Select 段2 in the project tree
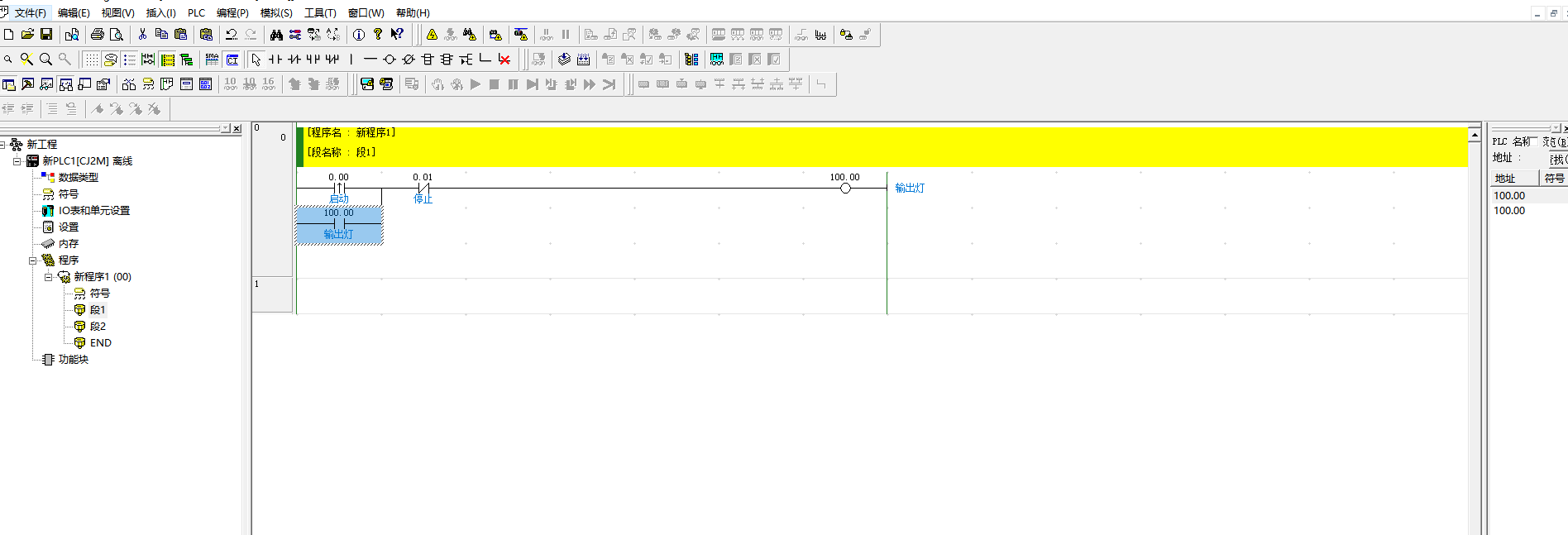 [x=98, y=327]
